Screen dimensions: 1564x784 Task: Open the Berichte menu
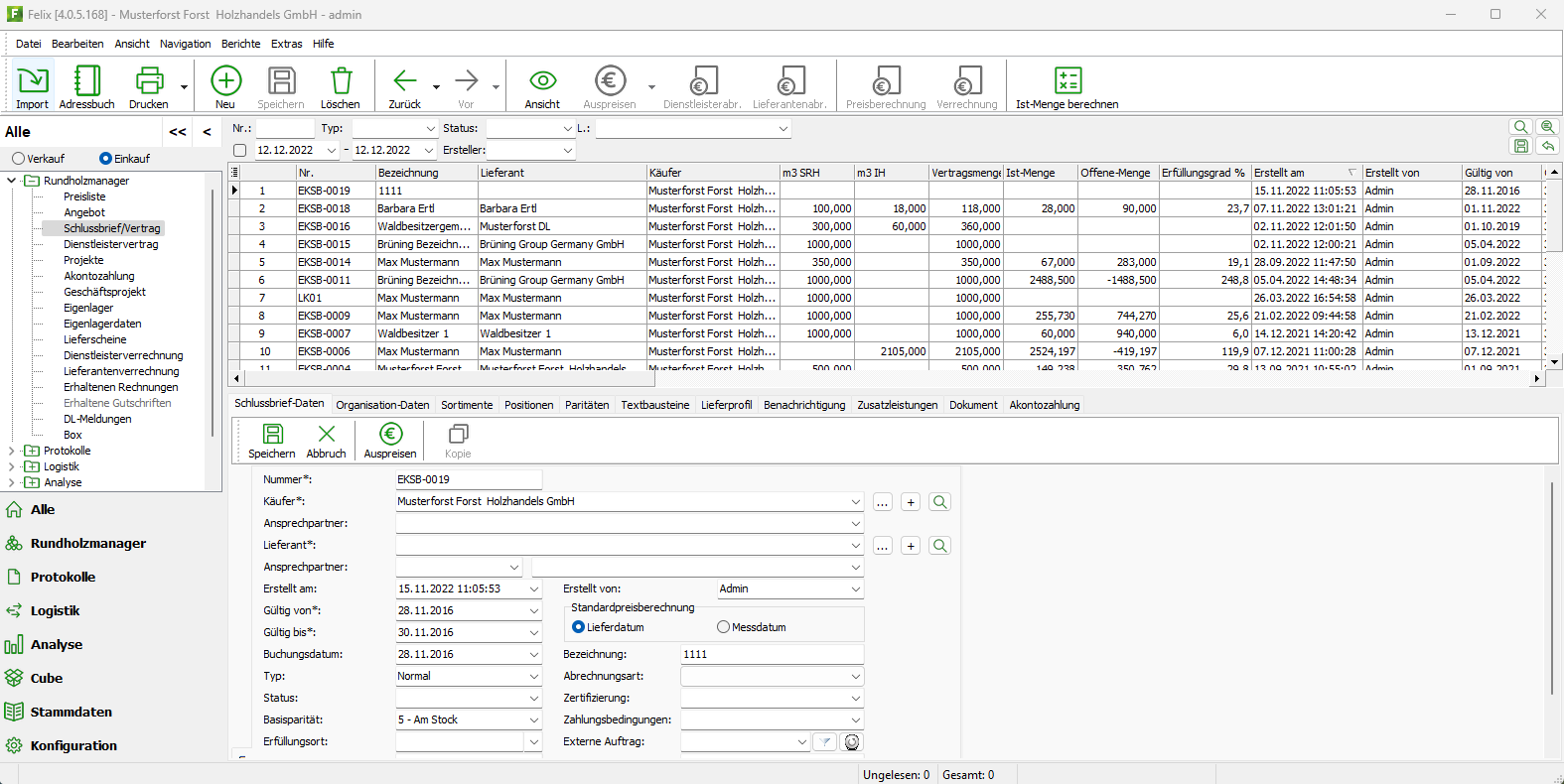pos(240,44)
